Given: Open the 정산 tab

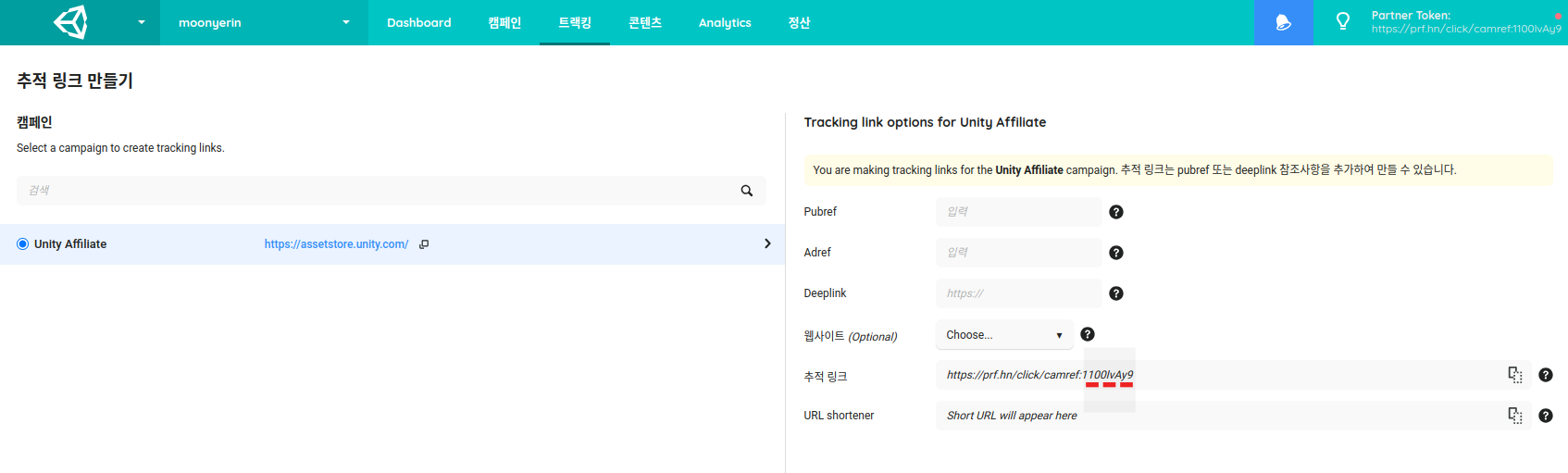Looking at the screenshot, I should (799, 22).
